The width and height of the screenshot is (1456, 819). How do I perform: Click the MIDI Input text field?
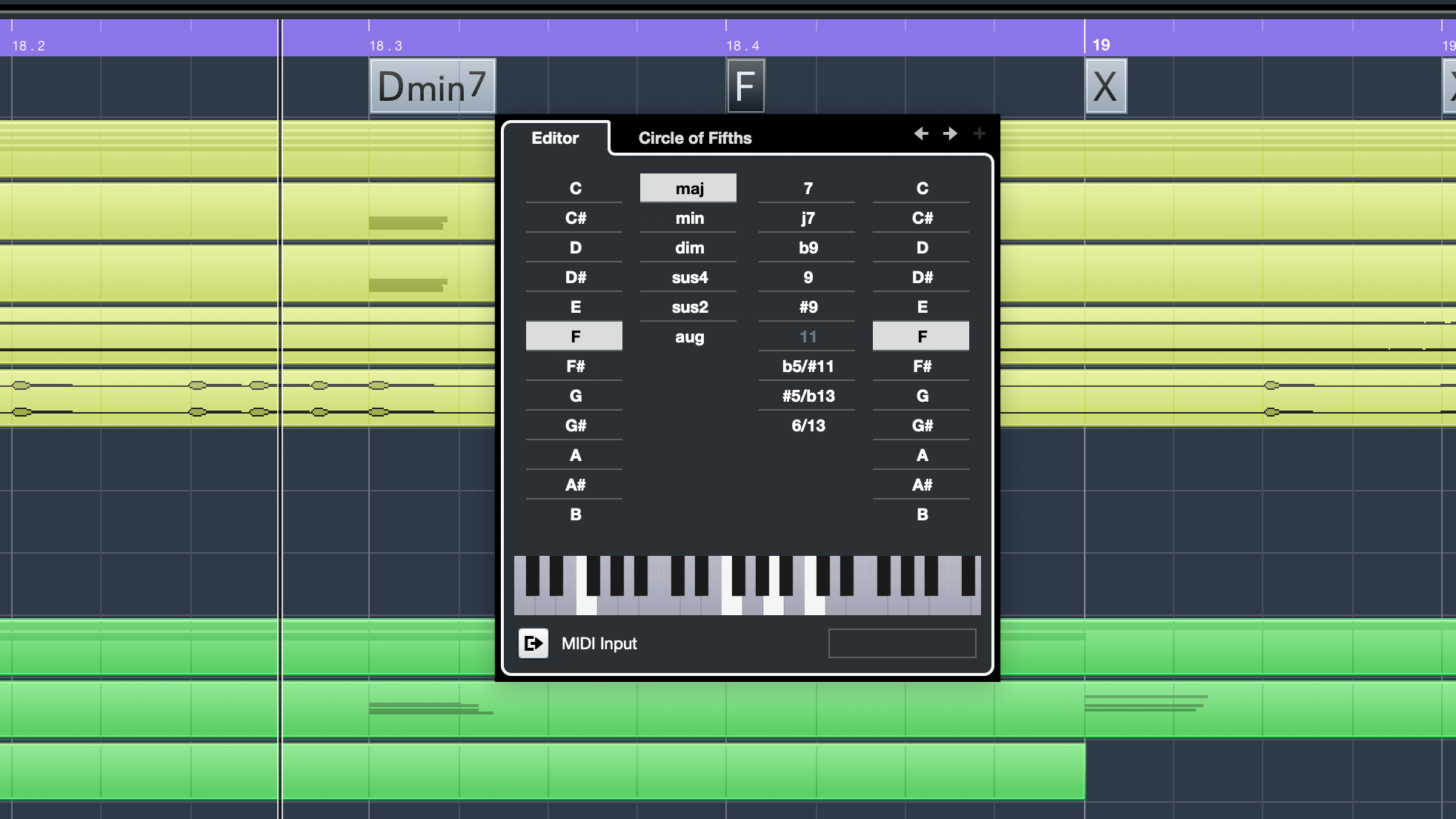[902, 643]
